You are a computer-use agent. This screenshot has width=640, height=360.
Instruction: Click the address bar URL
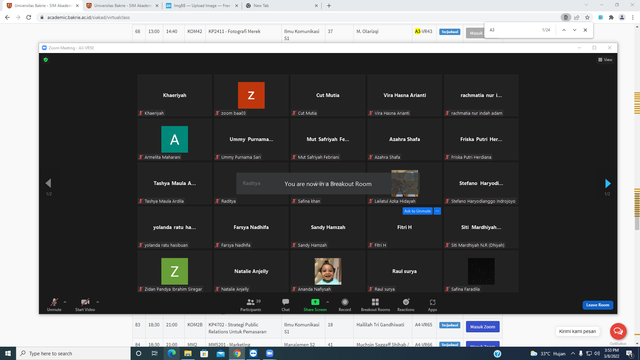[x=89, y=18]
